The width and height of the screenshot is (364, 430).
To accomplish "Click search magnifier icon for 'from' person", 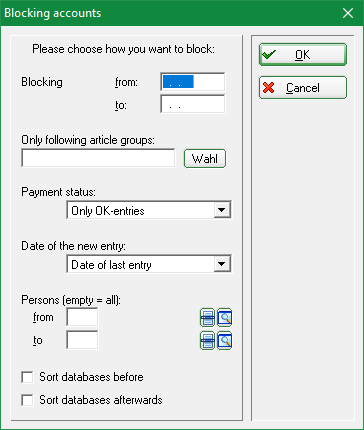I will [x=224, y=318].
